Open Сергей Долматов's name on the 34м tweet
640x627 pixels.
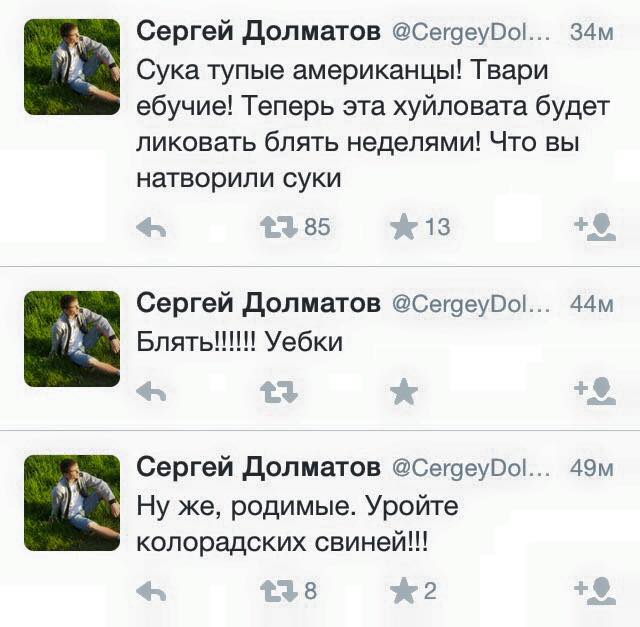click(x=257, y=32)
